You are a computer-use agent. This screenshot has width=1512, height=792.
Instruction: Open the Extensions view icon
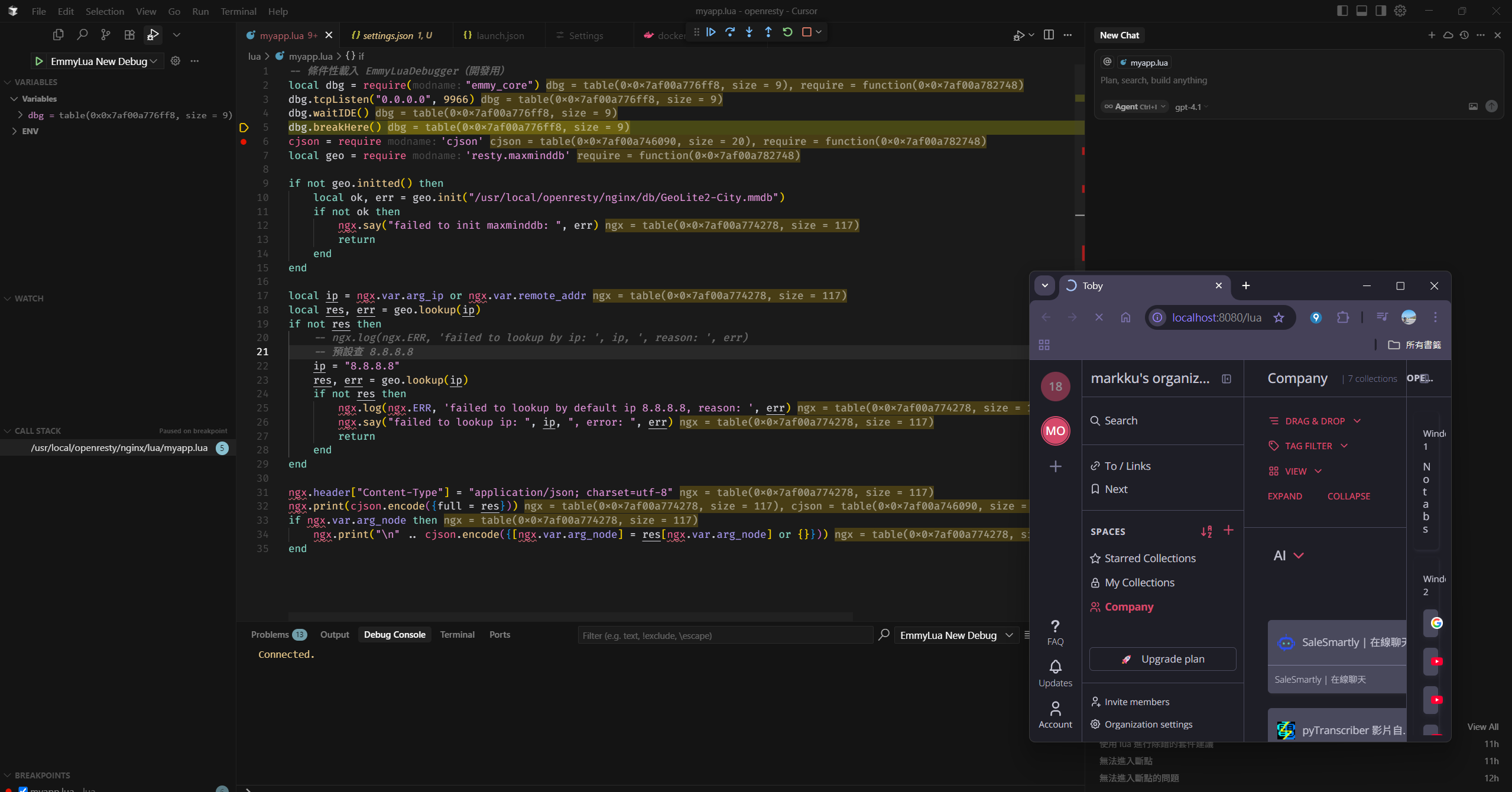pyautogui.click(x=129, y=35)
